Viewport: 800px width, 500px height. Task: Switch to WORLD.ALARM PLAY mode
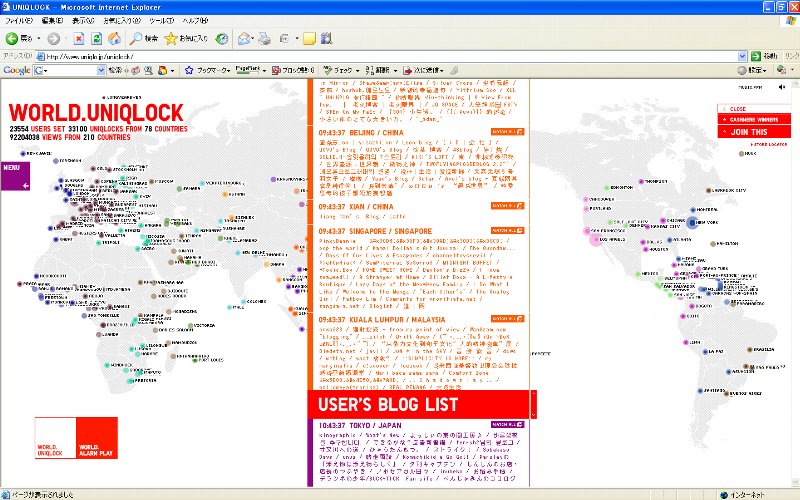[97, 438]
